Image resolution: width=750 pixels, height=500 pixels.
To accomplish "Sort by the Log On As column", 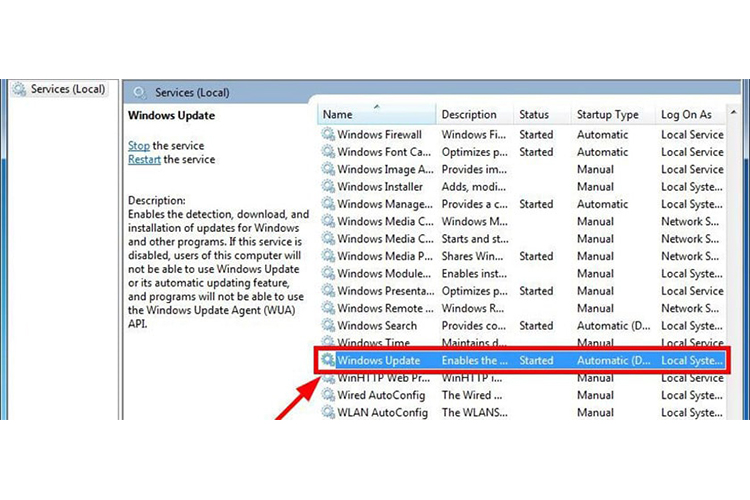I will click(x=691, y=114).
